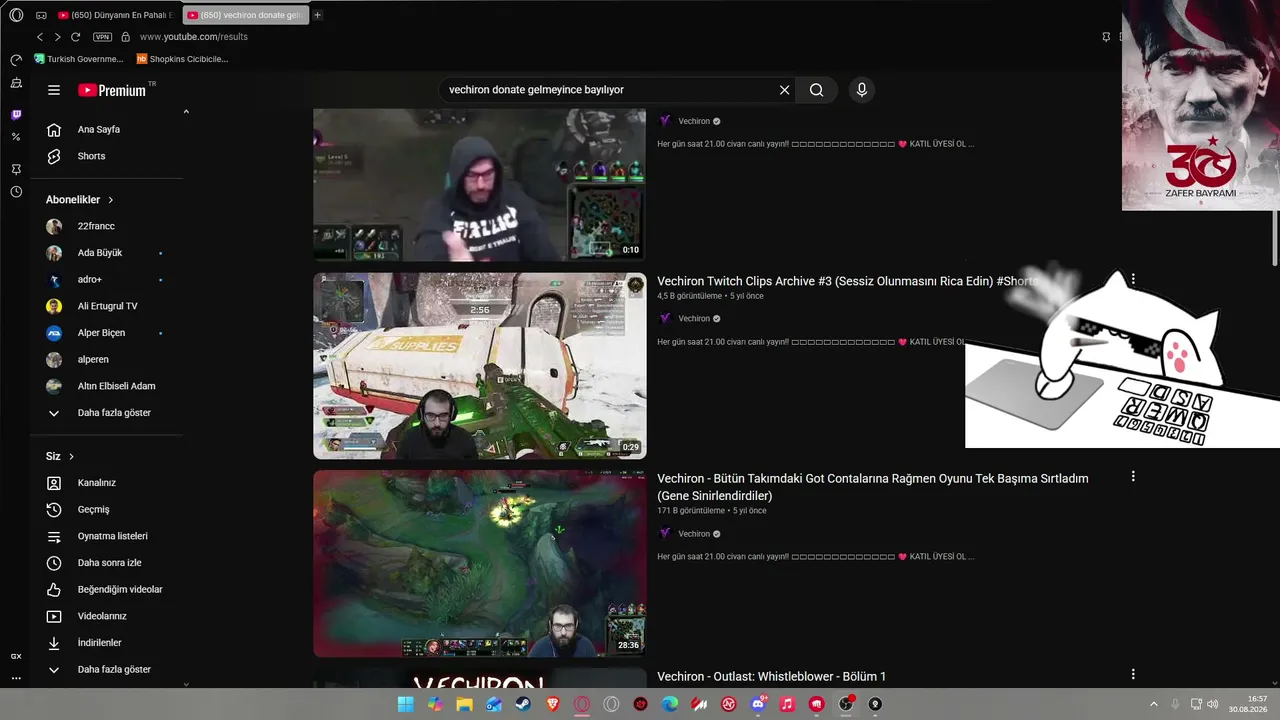Open the Bütün Takımdaki Got Contalarına title

[873, 487]
